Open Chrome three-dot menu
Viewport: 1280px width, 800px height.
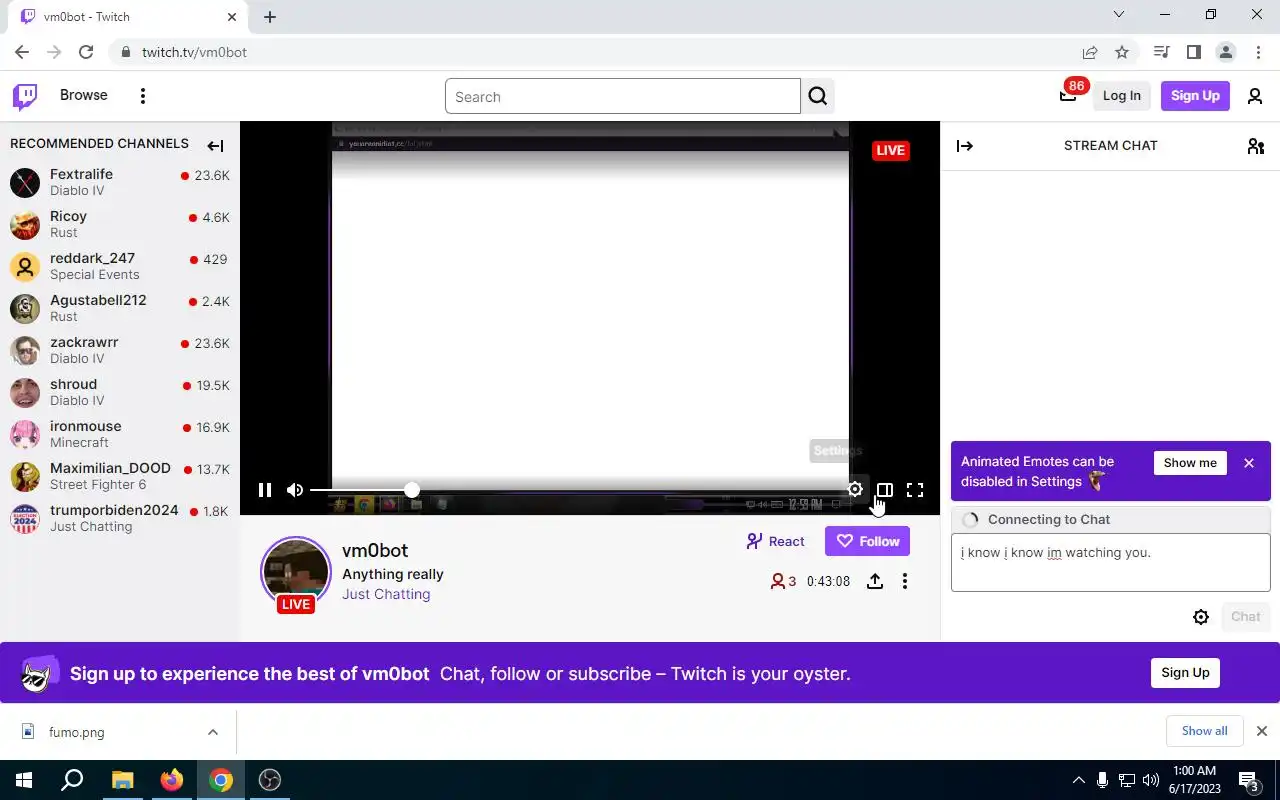1257,52
